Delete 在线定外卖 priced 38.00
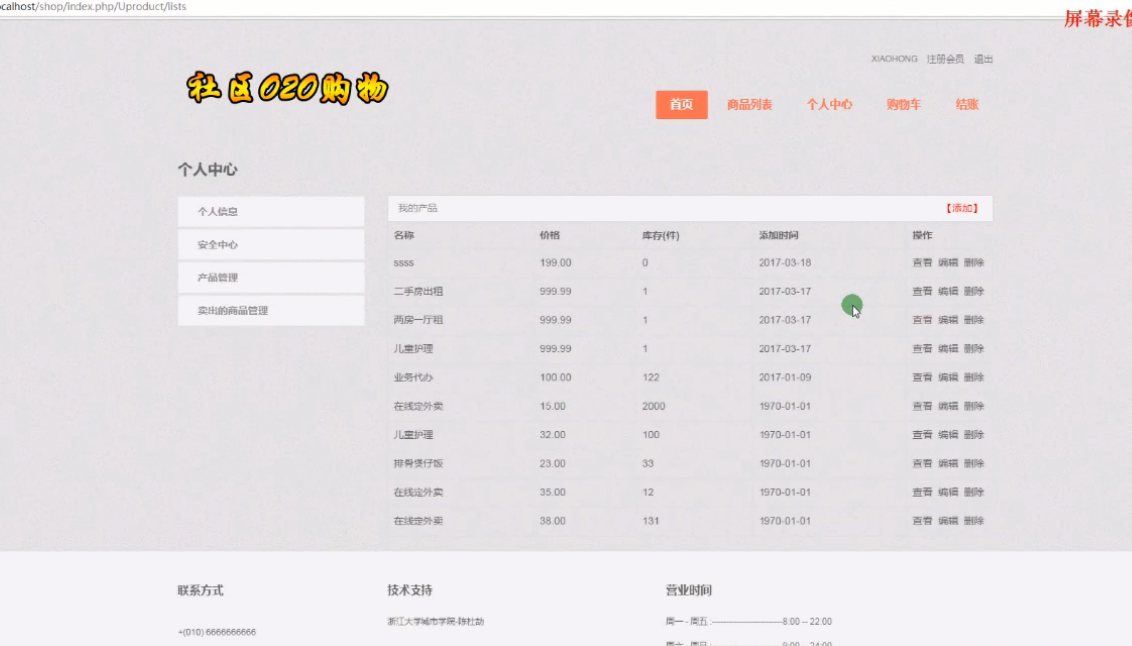The width and height of the screenshot is (1132, 646). (x=974, y=520)
